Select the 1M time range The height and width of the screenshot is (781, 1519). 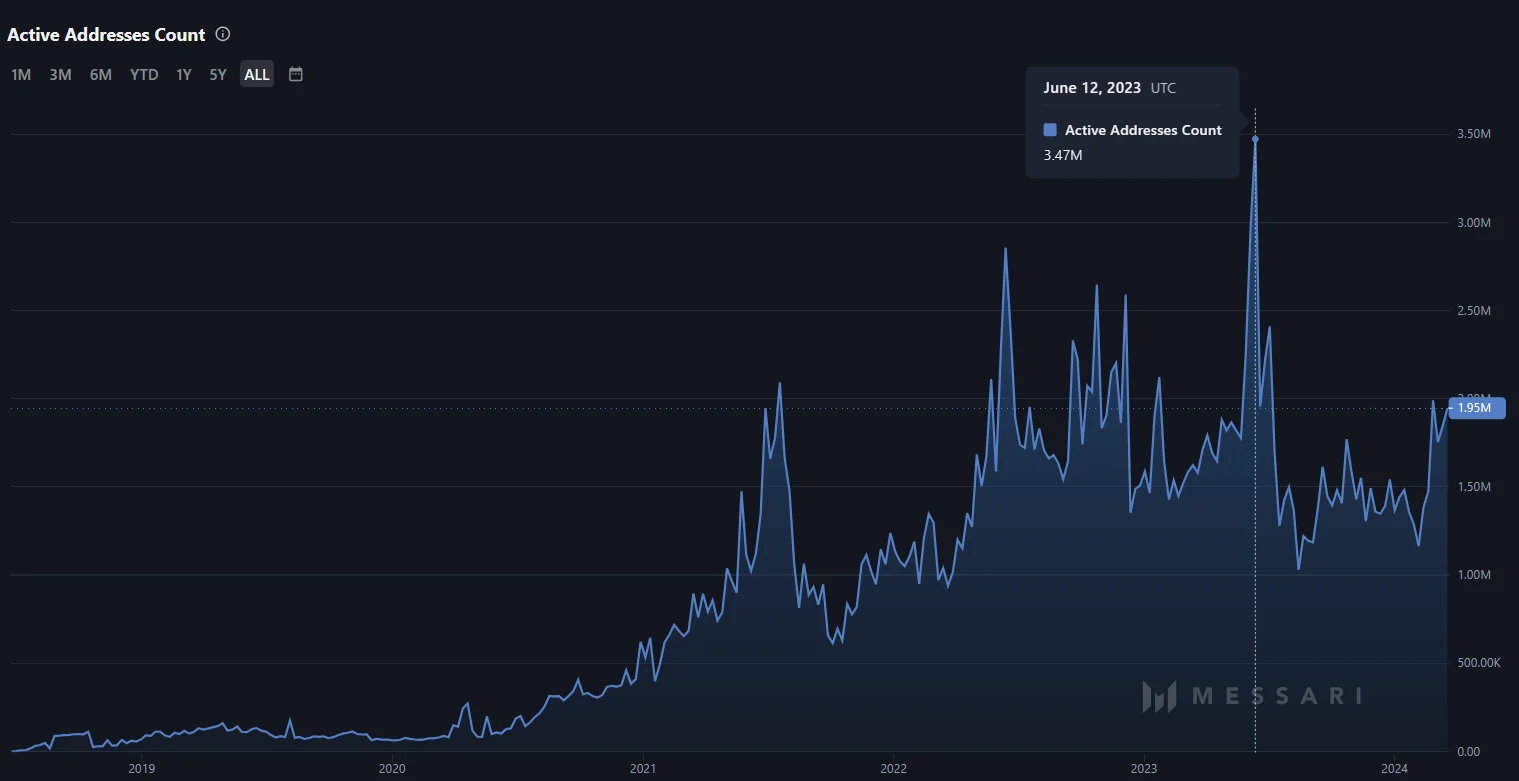21,74
